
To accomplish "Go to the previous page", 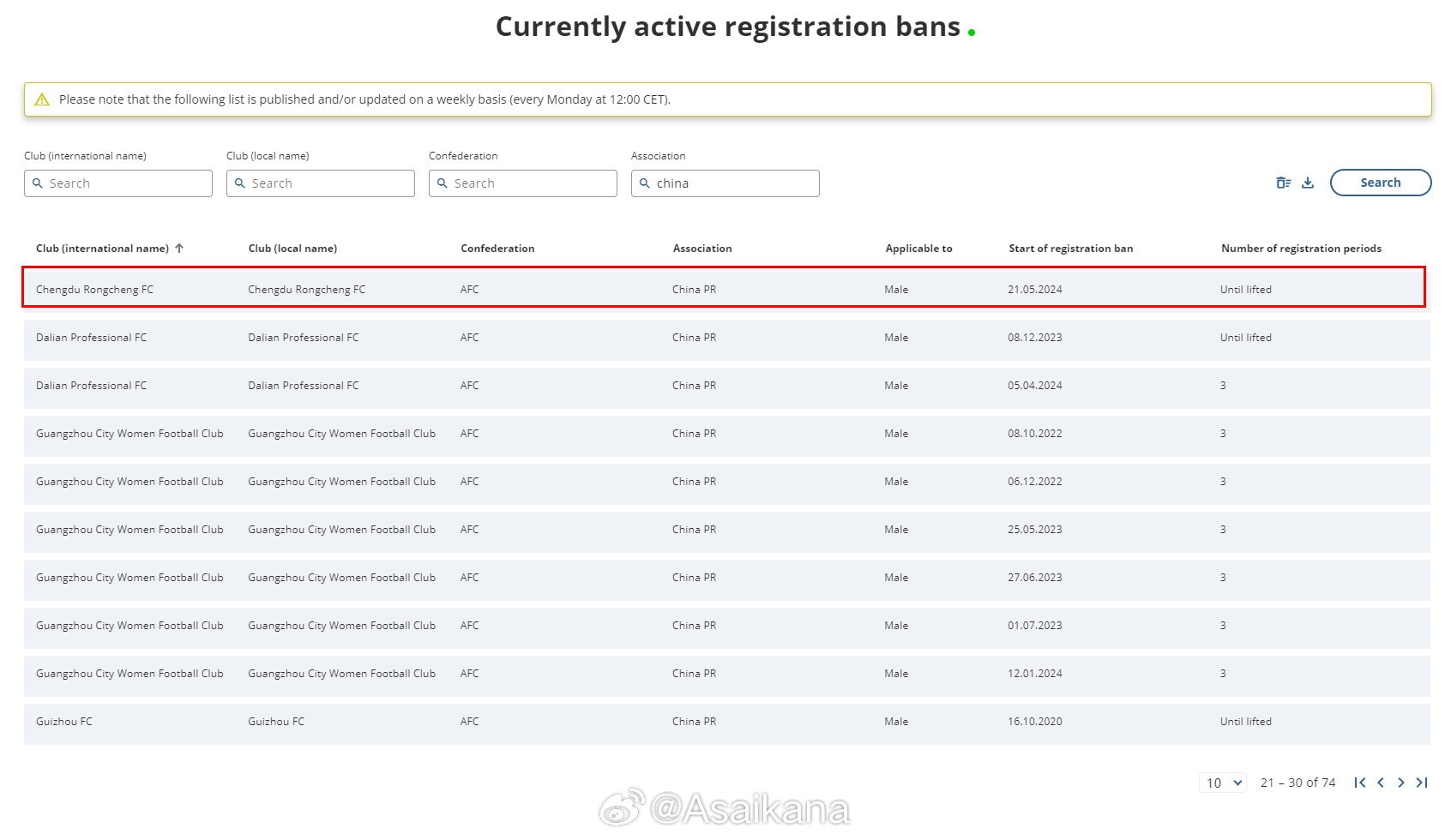I will click(1381, 783).
